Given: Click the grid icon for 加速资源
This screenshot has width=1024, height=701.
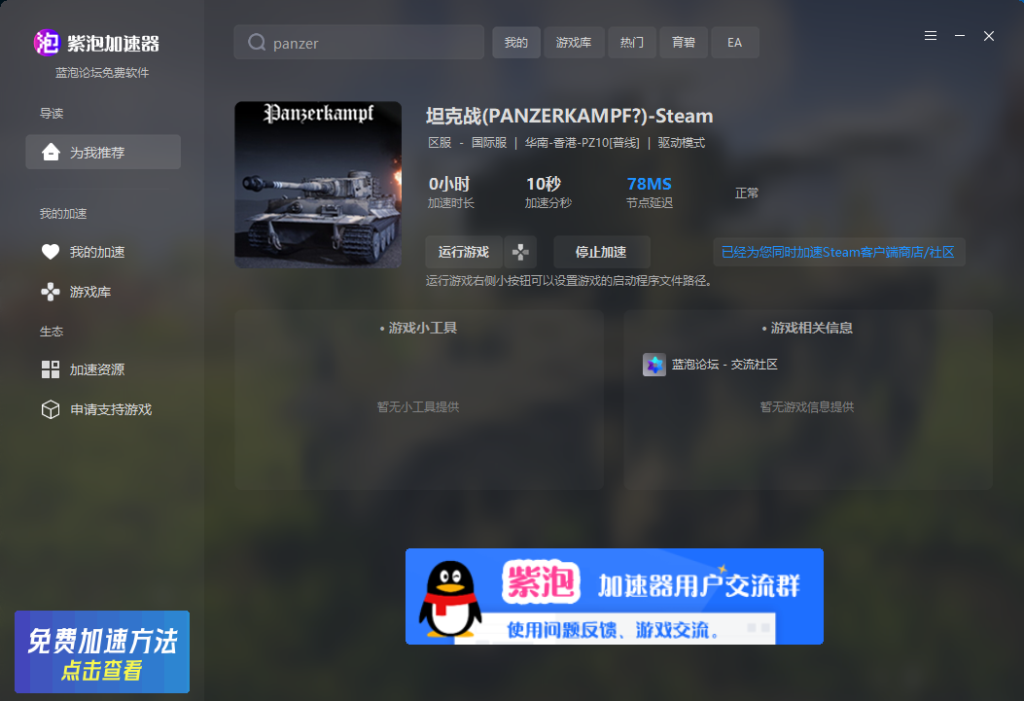Looking at the screenshot, I should [x=50, y=369].
